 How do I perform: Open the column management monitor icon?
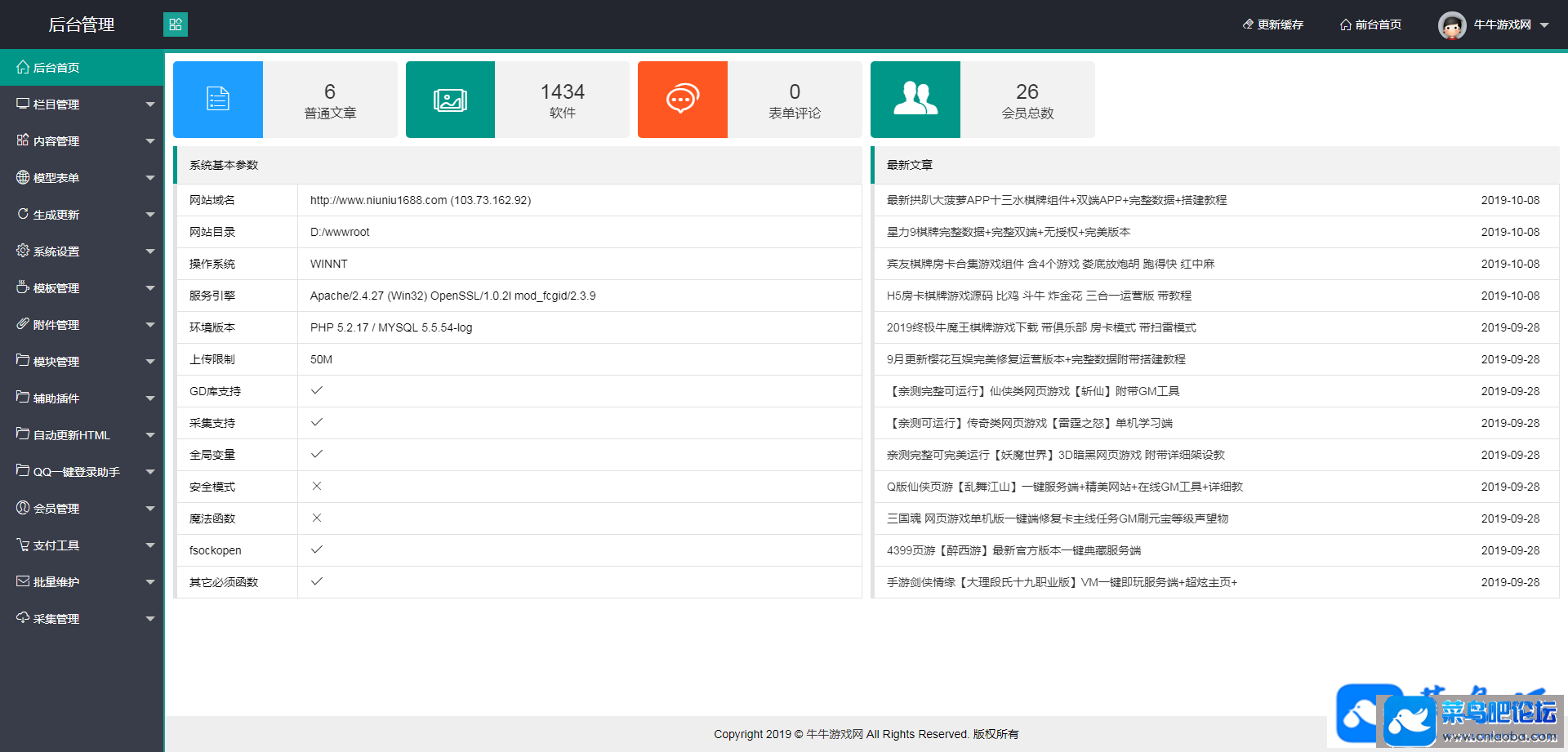(23, 104)
